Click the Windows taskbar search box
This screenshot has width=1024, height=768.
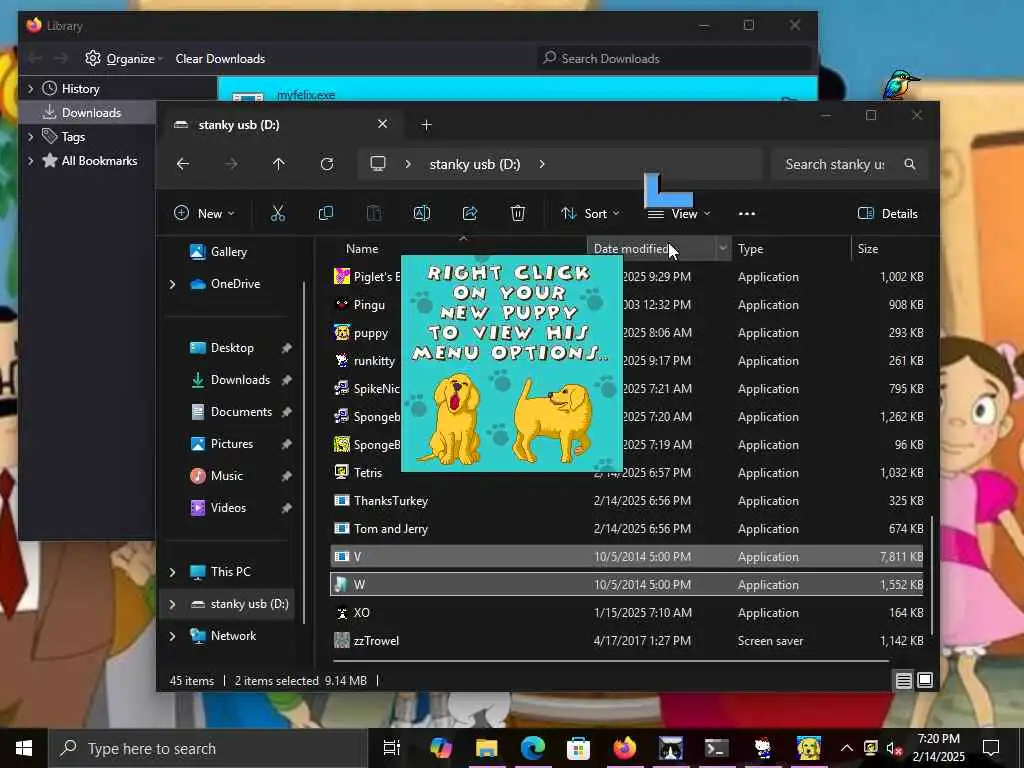tap(209, 748)
